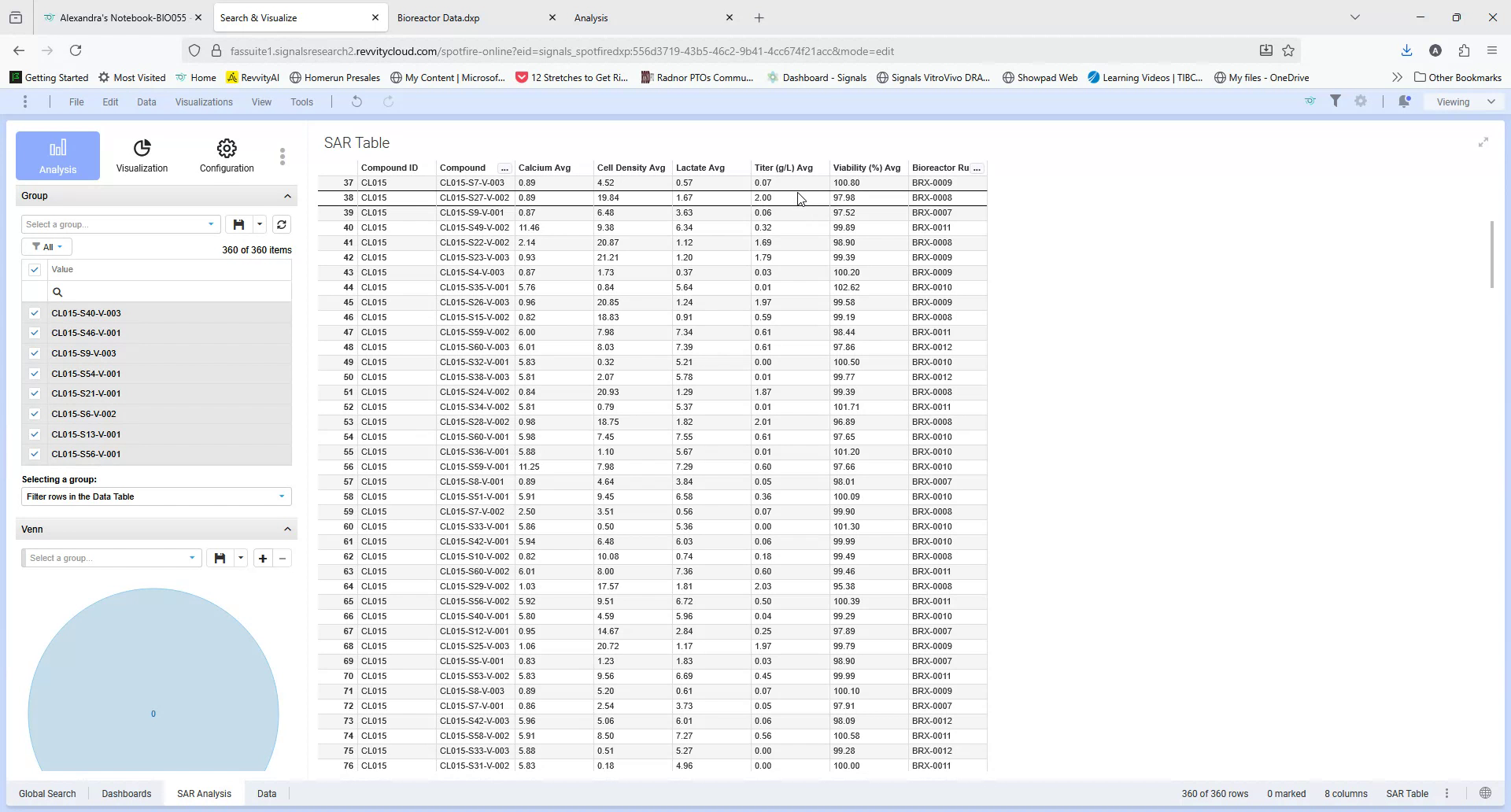Screen dimensions: 1511x812
Task: Save the selected group with the floppy disk icon
Action: coord(238,224)
